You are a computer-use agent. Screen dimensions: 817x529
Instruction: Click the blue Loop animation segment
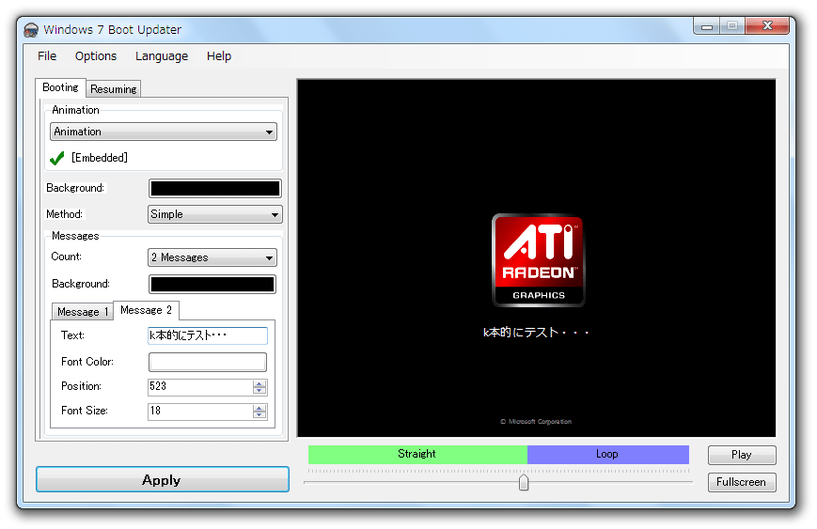click(608, 454)
